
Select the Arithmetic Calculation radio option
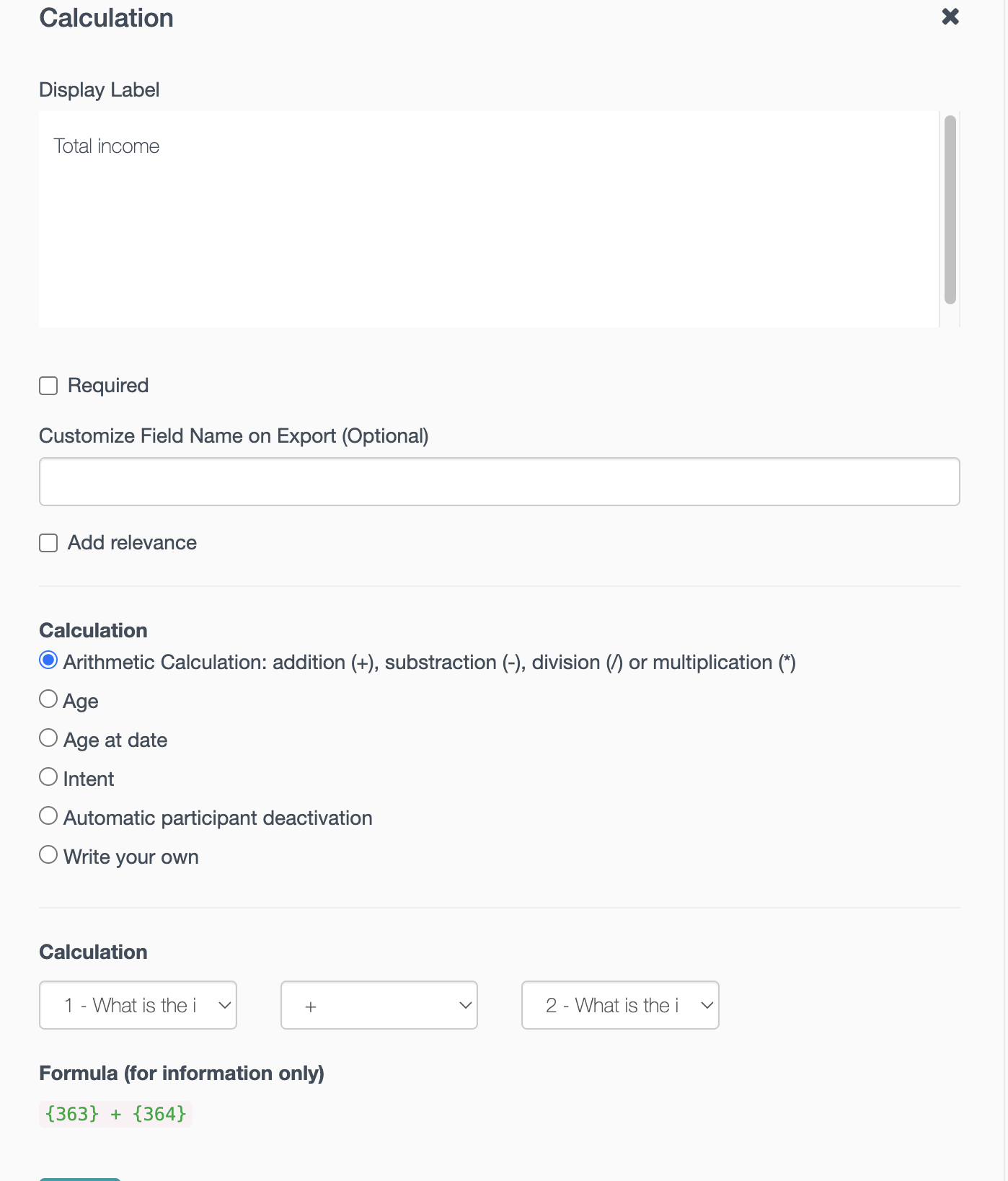coord(48,660)
